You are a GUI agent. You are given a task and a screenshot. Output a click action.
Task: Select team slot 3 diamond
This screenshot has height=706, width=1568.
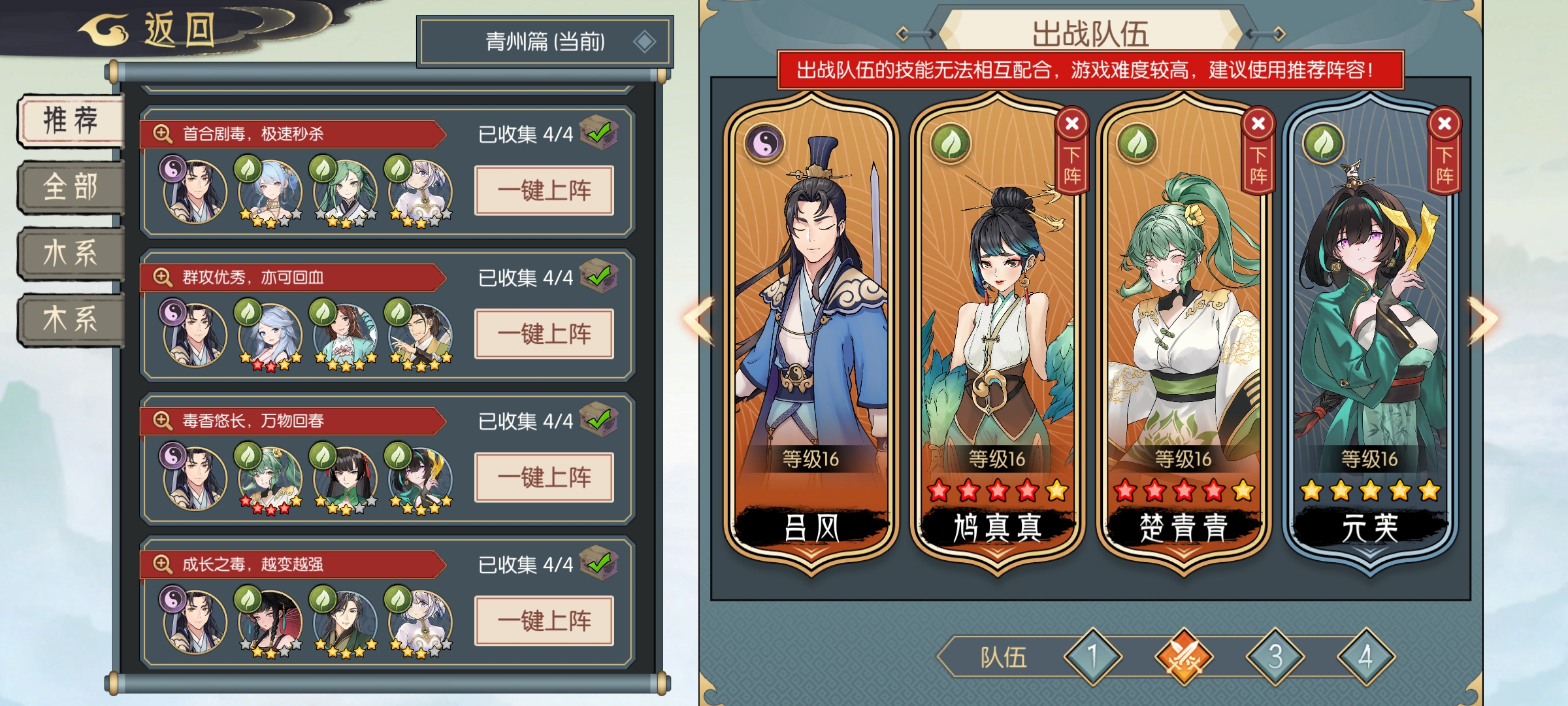(x=1275, y=657)
